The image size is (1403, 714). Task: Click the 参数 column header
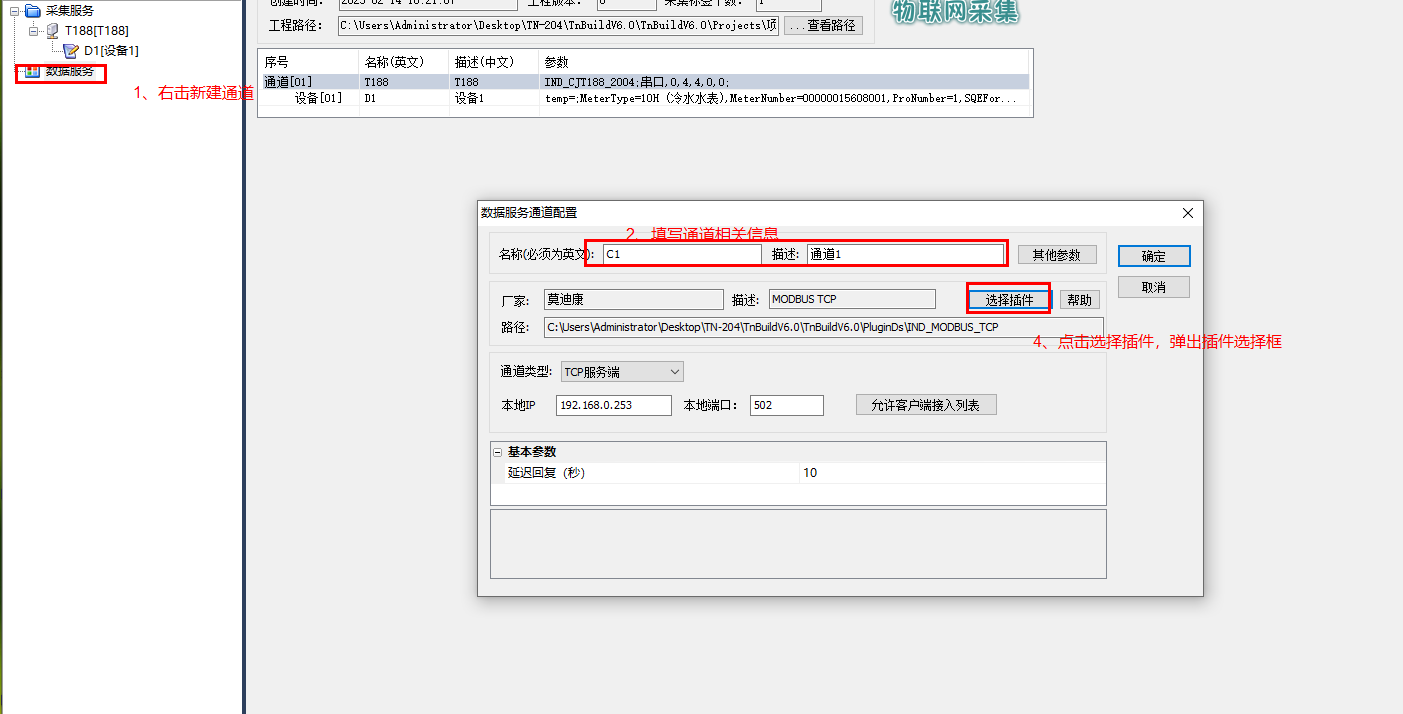(784, 62)
